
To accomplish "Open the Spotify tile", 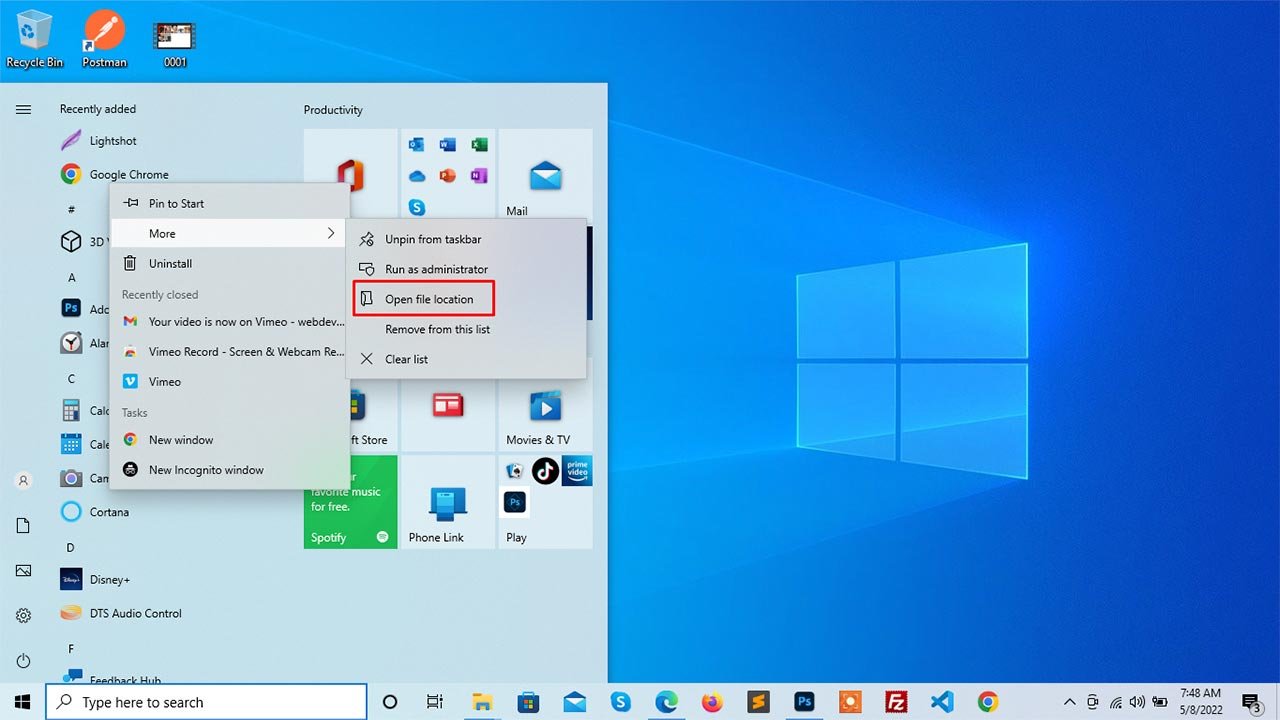I will pos(350,502).
